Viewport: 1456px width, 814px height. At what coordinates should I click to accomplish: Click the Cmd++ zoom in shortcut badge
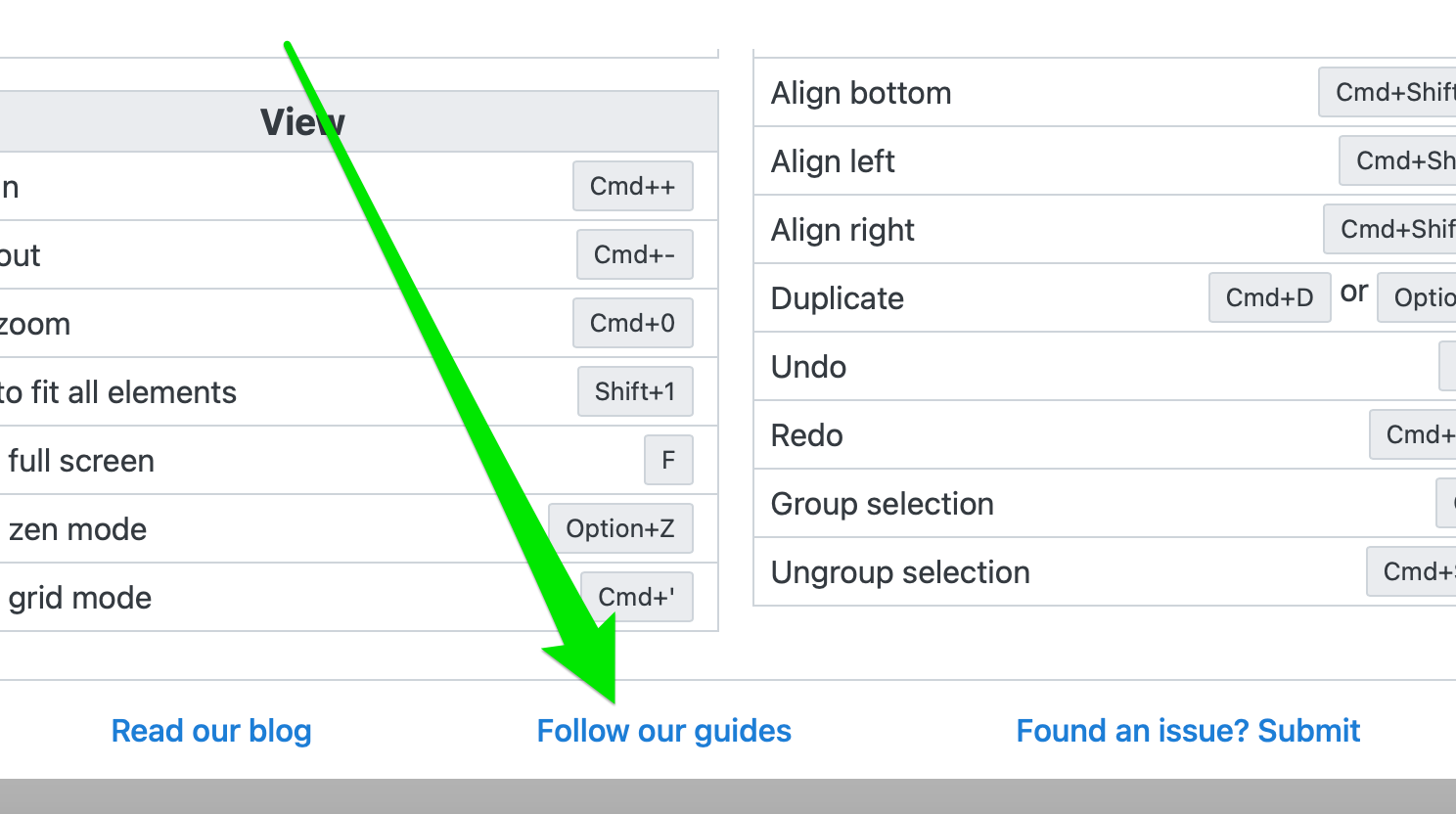(x=632, y=186)
